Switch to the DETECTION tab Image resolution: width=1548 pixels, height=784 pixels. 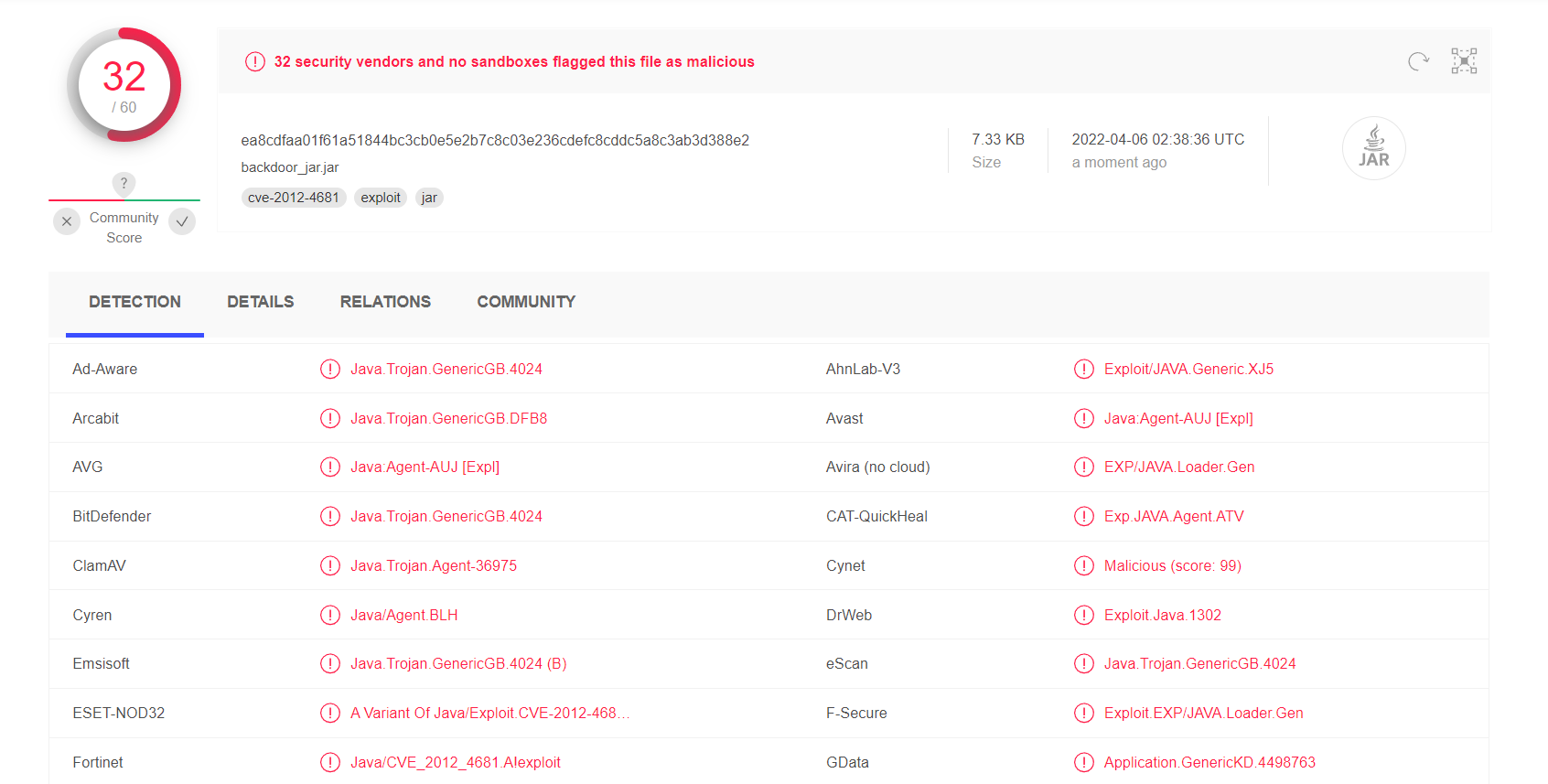[134, 302]
